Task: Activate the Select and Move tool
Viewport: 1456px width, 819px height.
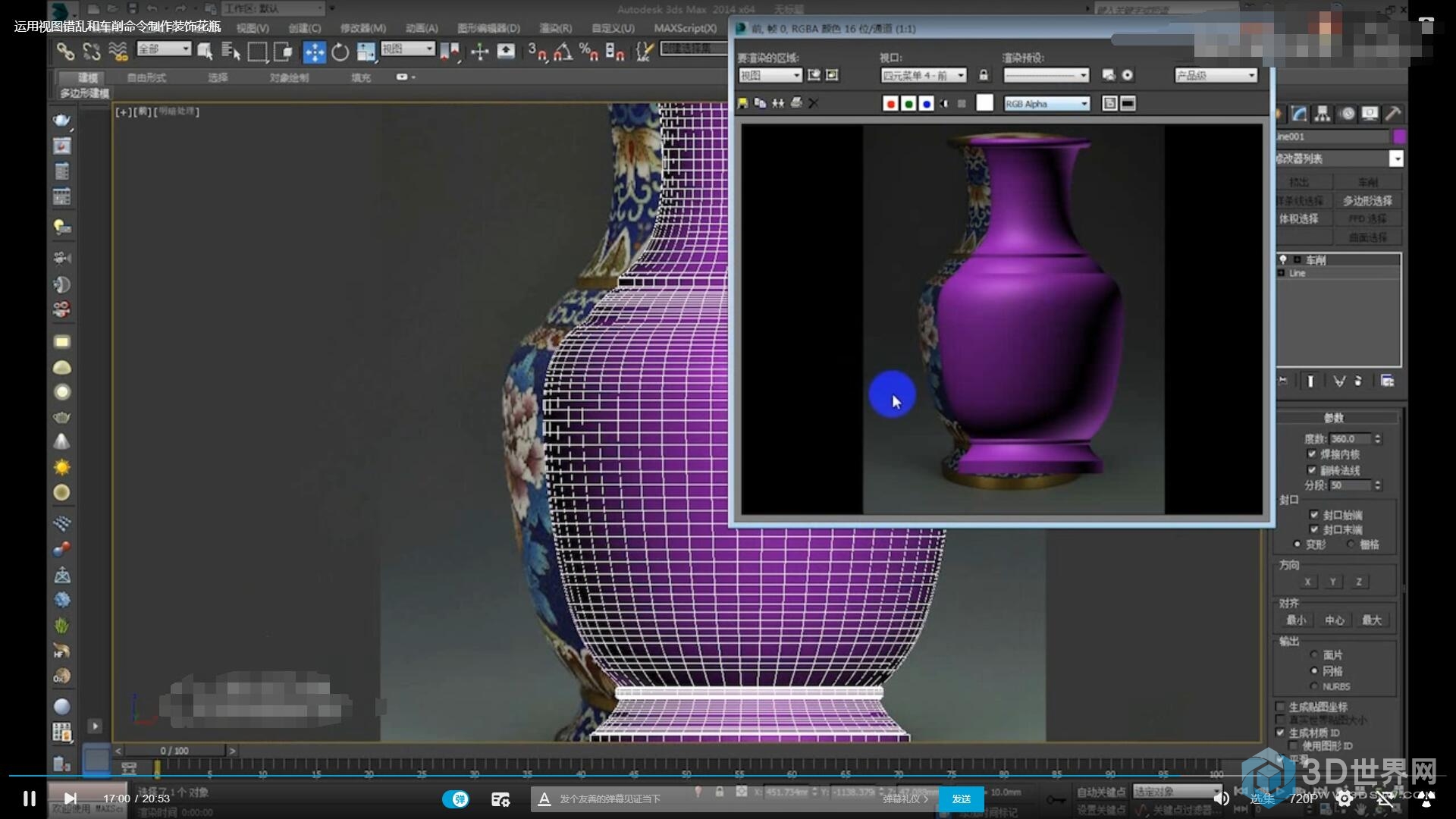Action: click(314, 52)
